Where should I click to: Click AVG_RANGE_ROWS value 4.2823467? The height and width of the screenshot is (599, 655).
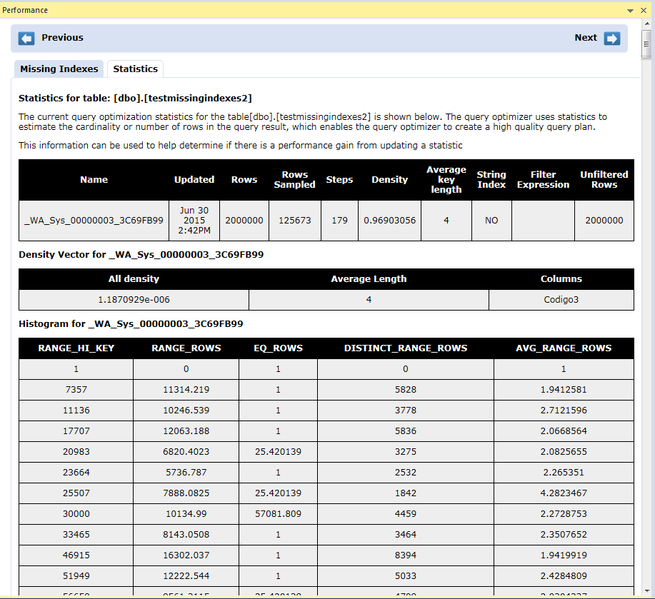coord(564,493)
